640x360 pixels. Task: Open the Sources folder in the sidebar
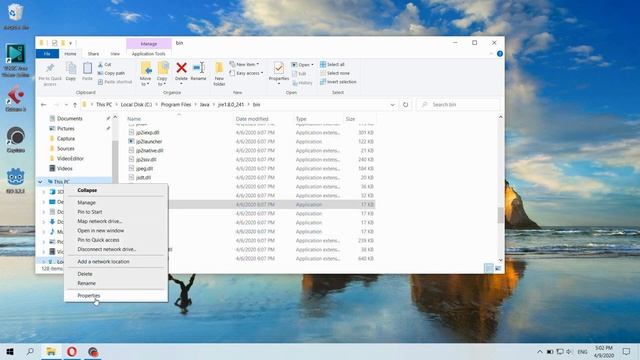(x=66, y=149)
